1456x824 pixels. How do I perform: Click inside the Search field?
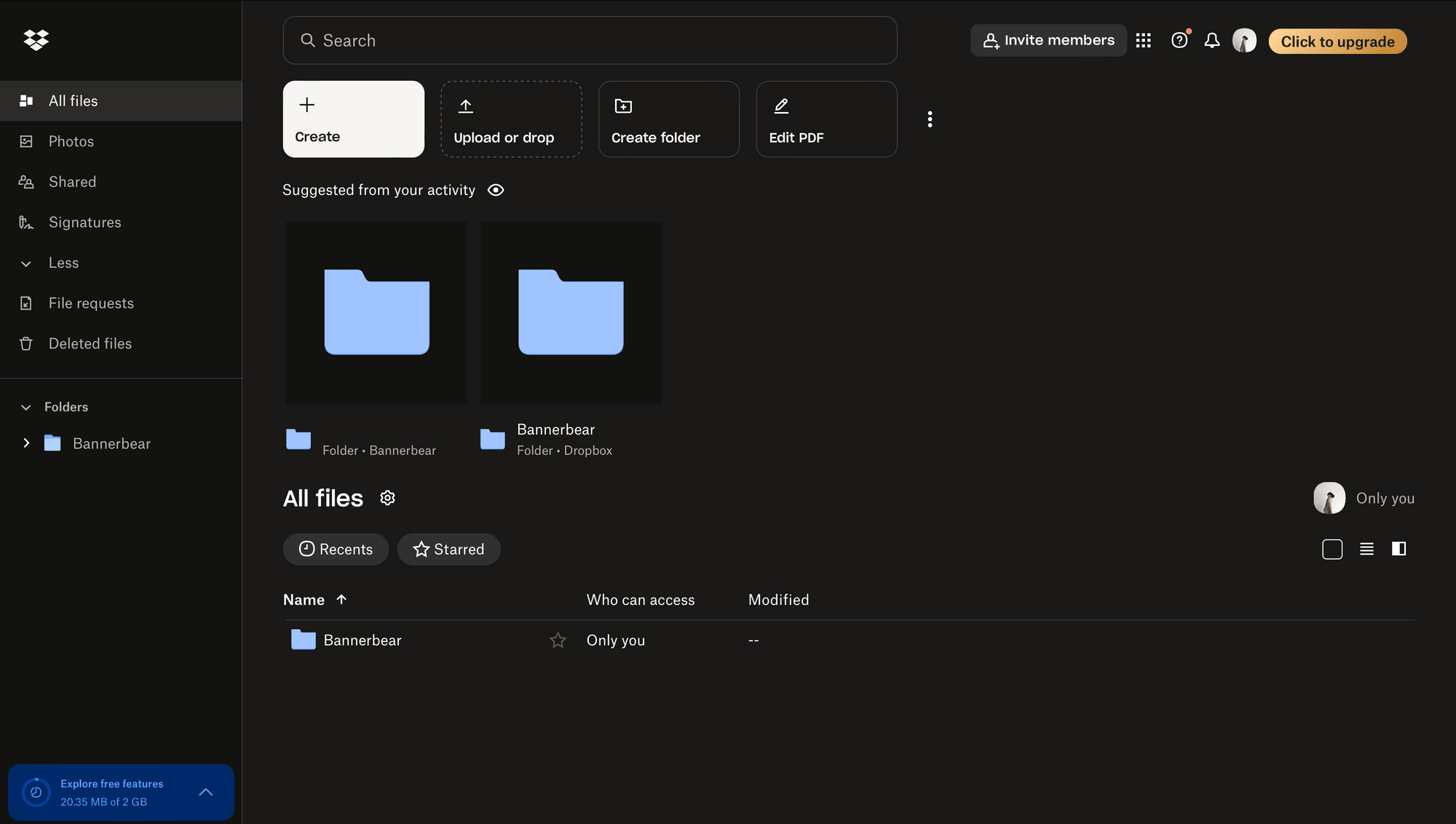tap(590, 40)
